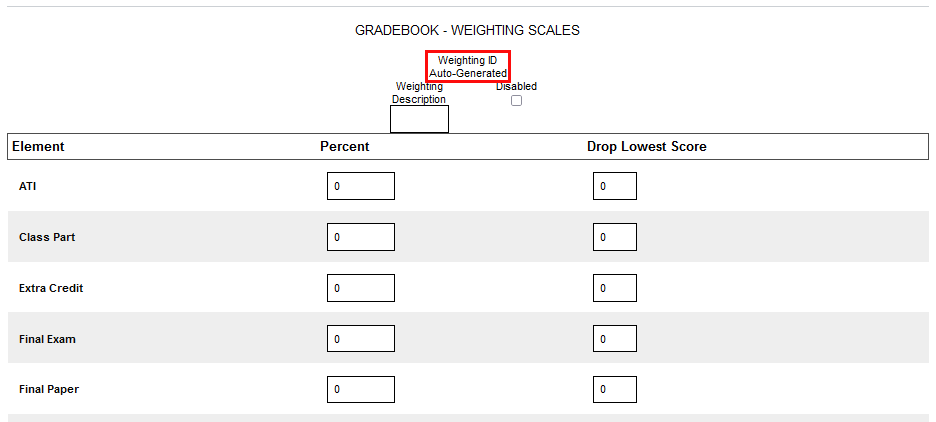
Task: Click the Class Part Percent field
Action: pyautogui.click(x=360, y=237)
